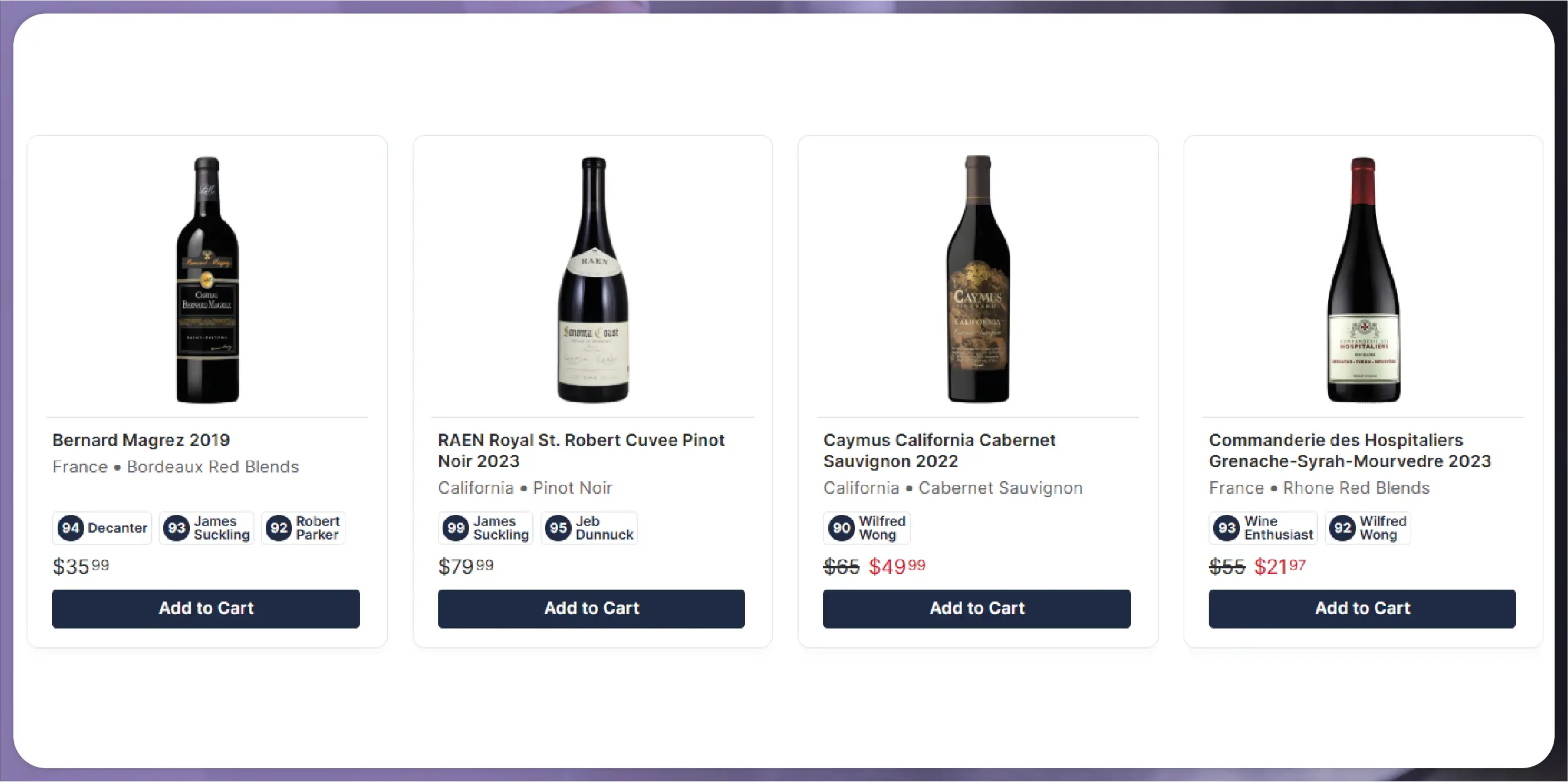The image size is (1568, 782).
Task: Click the 92 Robert Parker rating badge
Action: (303, 528)
